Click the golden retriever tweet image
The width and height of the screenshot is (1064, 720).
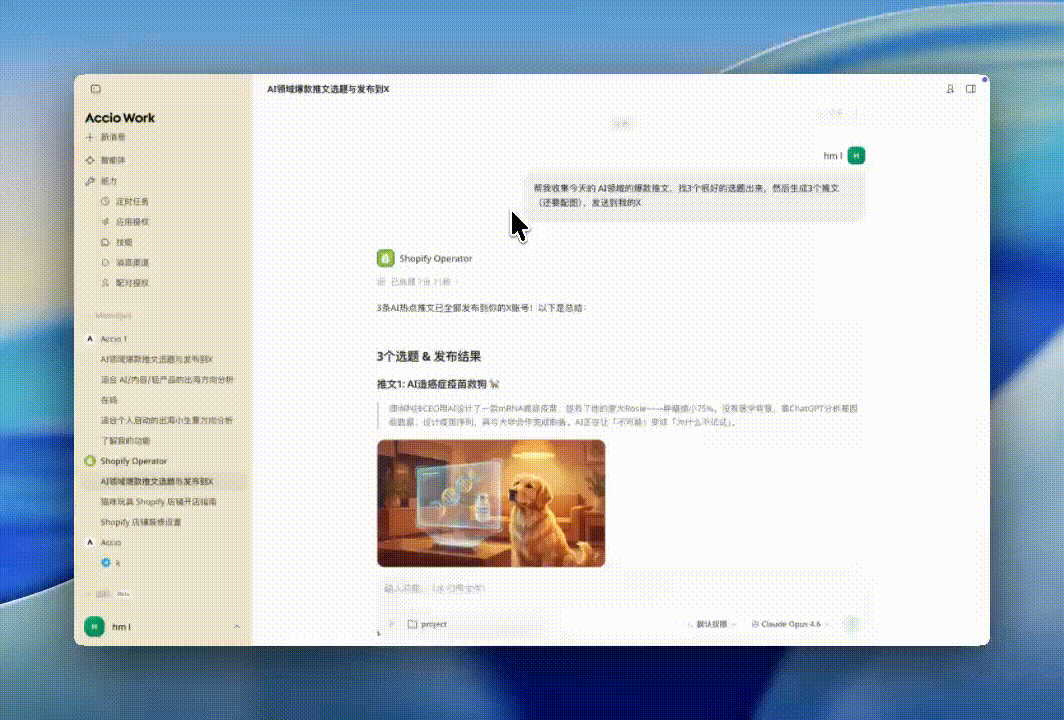[491, 503]
